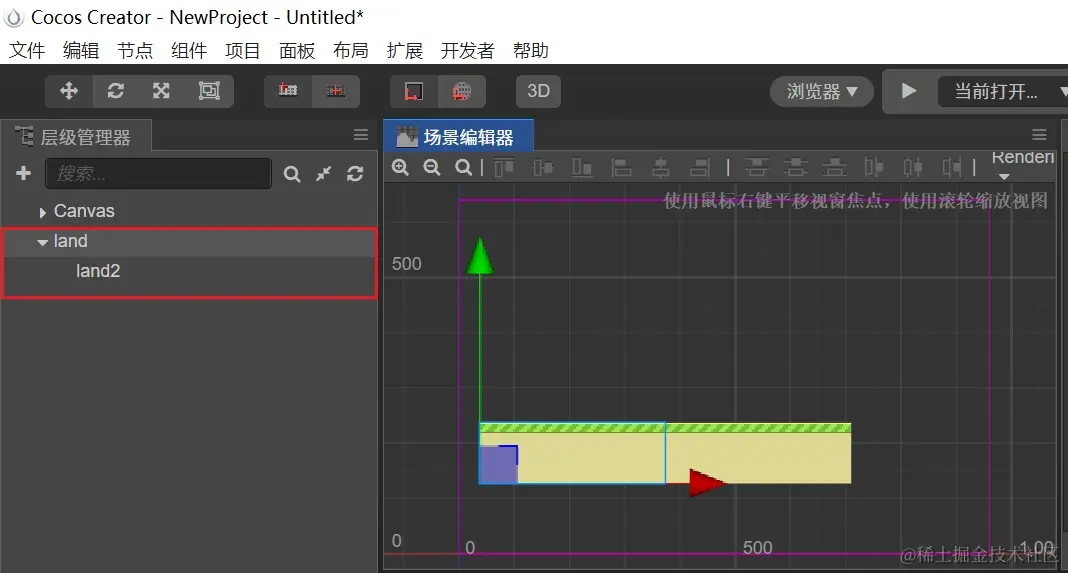The width and height of the screenshot is (1068, 573).
Task: Open the 当前打开 scene dropdown
Action: (x=1003, y=91)
